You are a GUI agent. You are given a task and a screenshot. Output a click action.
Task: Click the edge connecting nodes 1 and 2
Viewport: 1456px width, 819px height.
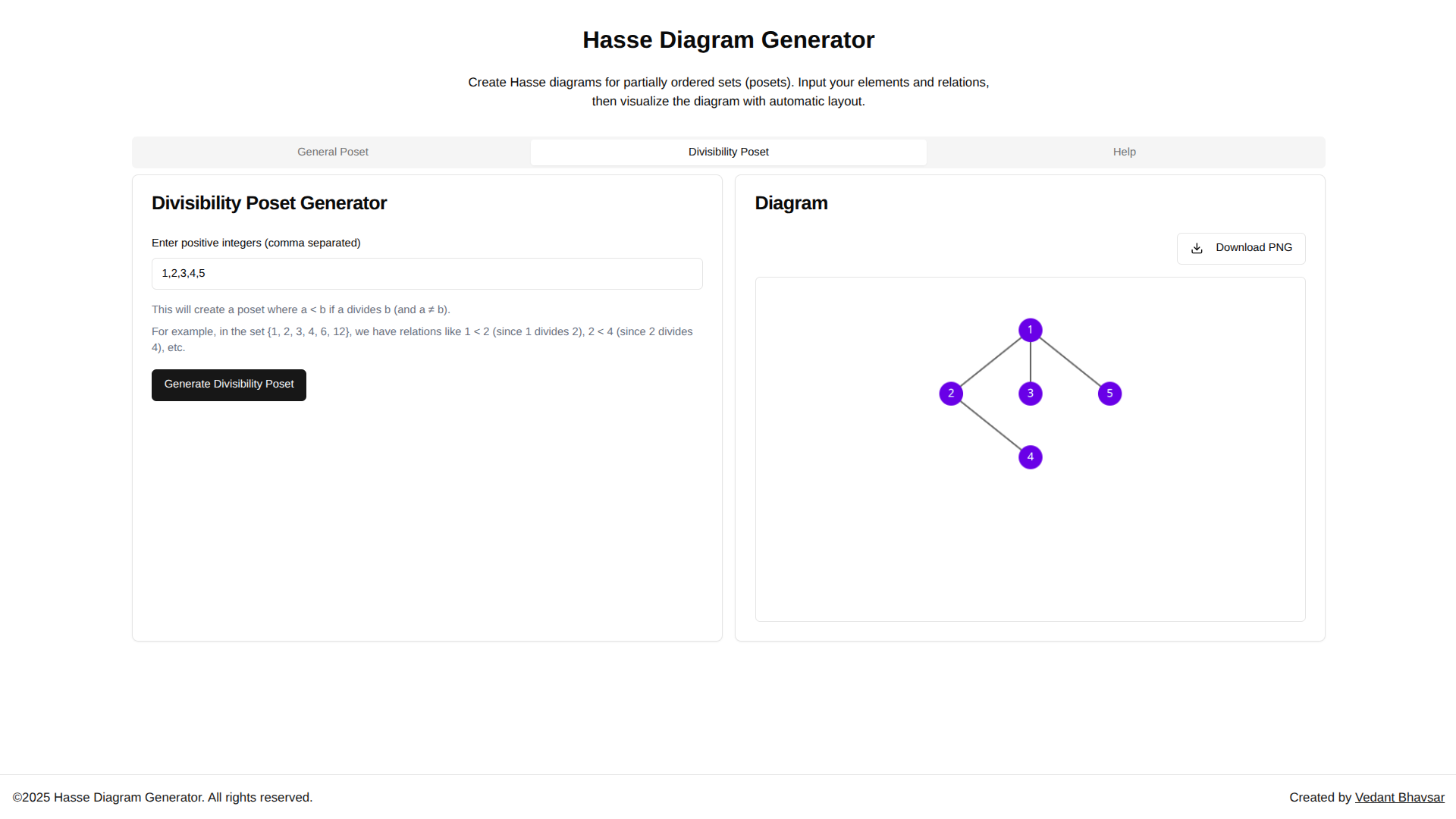(990, 362)
